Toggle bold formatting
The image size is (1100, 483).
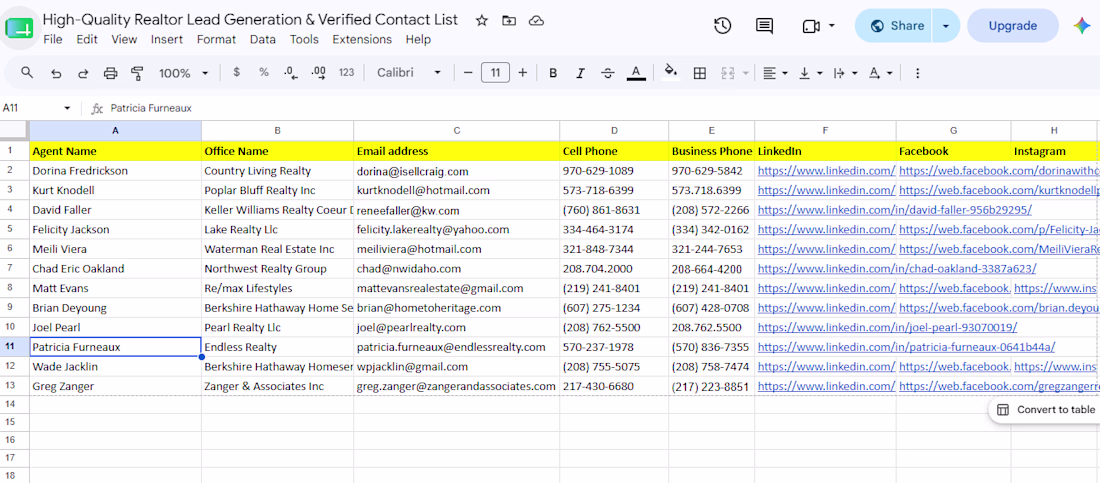pyautogui.click(x=553, y=73)
